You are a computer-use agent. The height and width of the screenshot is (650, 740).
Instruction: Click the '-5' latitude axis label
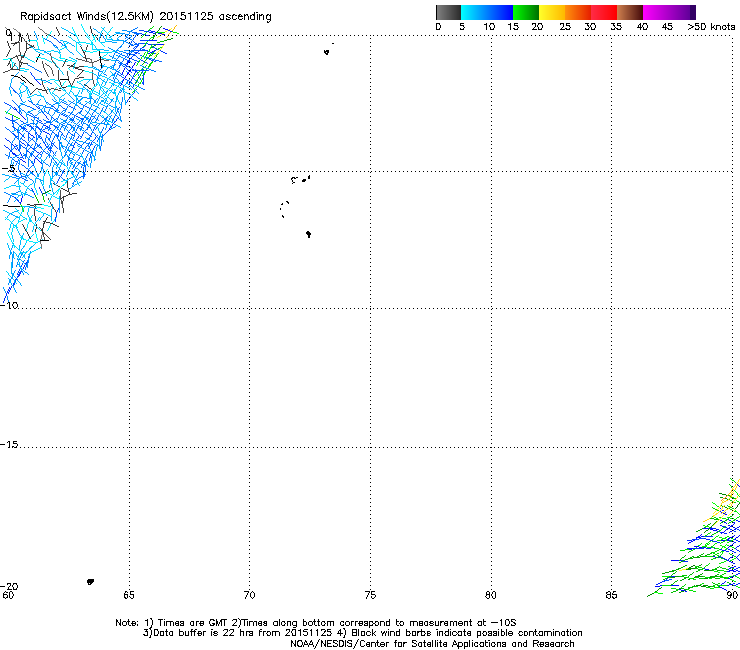pos(8,169)
